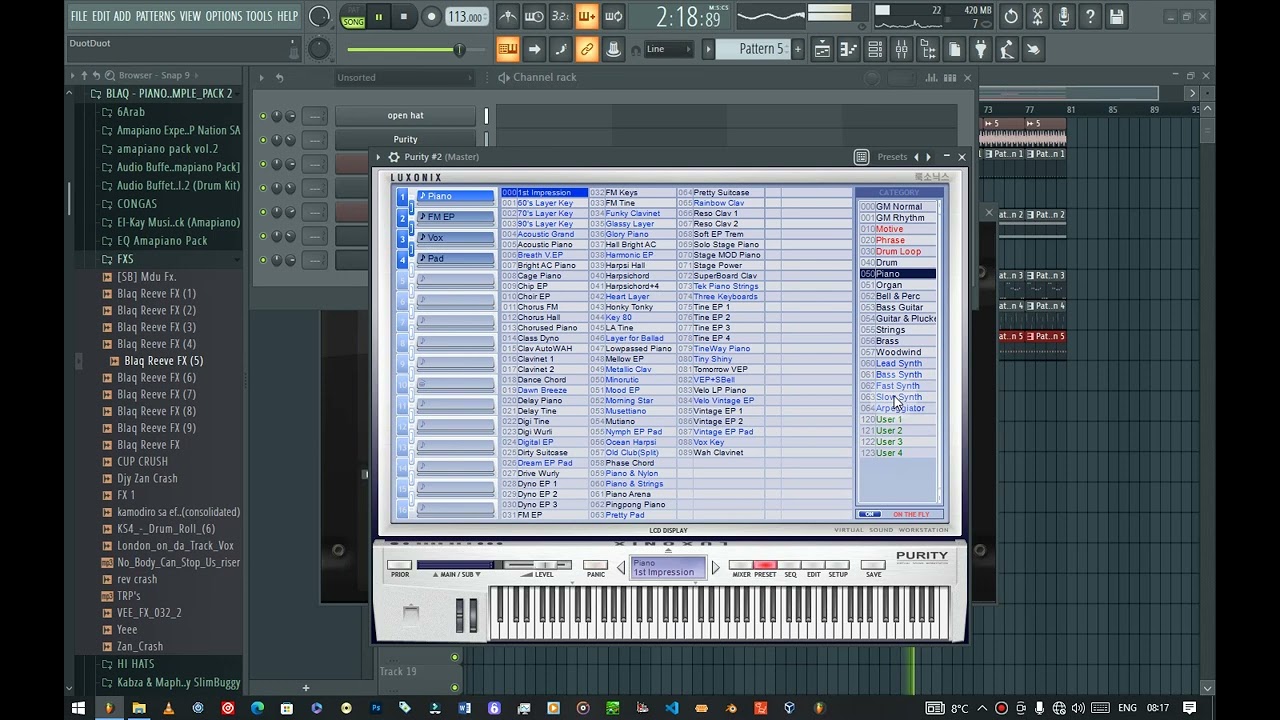Click the record button in transport
The height and width of the screenshot is (720, 1280).
click(431, 16)
